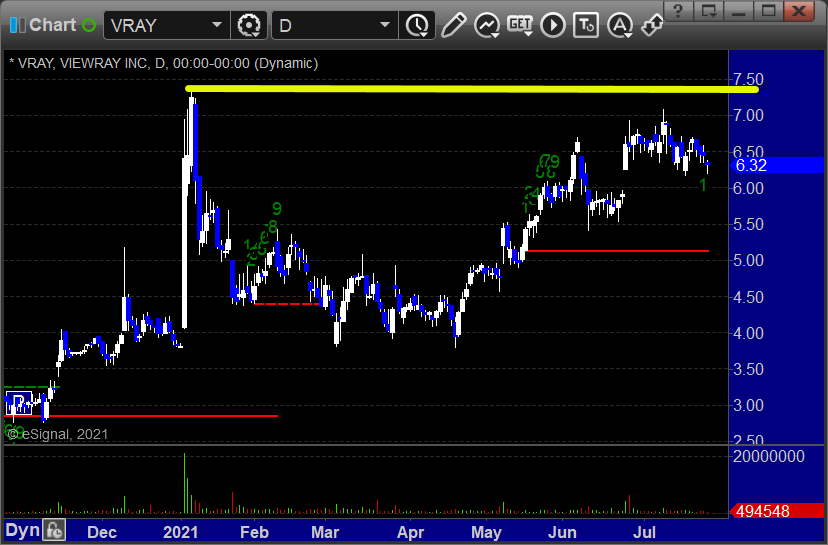Screen dimensions: 828x545
Task: Click the 20000000 volume scale label
Action: [768, 456]
